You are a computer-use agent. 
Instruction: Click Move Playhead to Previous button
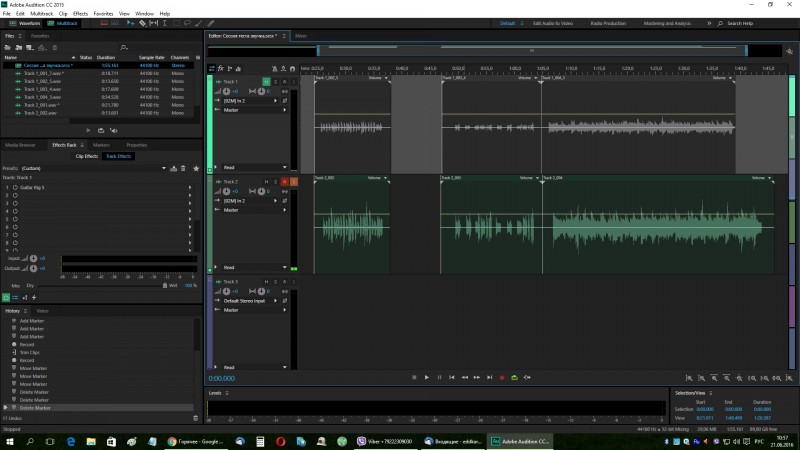click(452, 378)
